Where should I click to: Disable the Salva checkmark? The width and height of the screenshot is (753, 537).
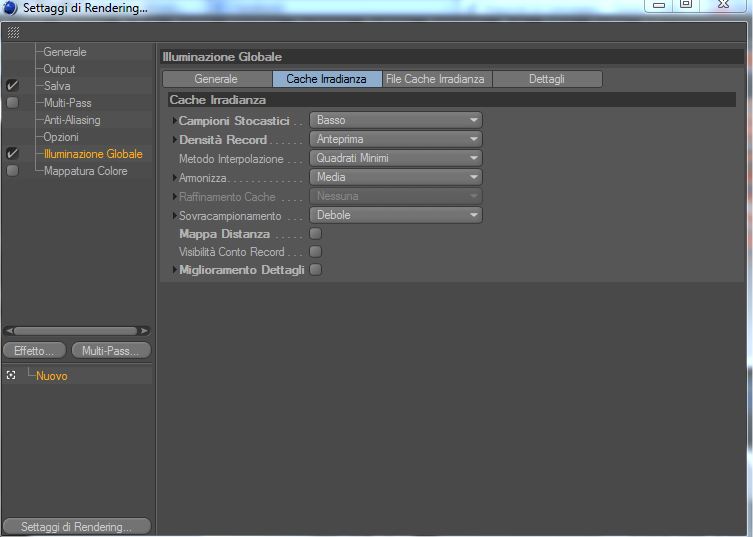point(12,85)
